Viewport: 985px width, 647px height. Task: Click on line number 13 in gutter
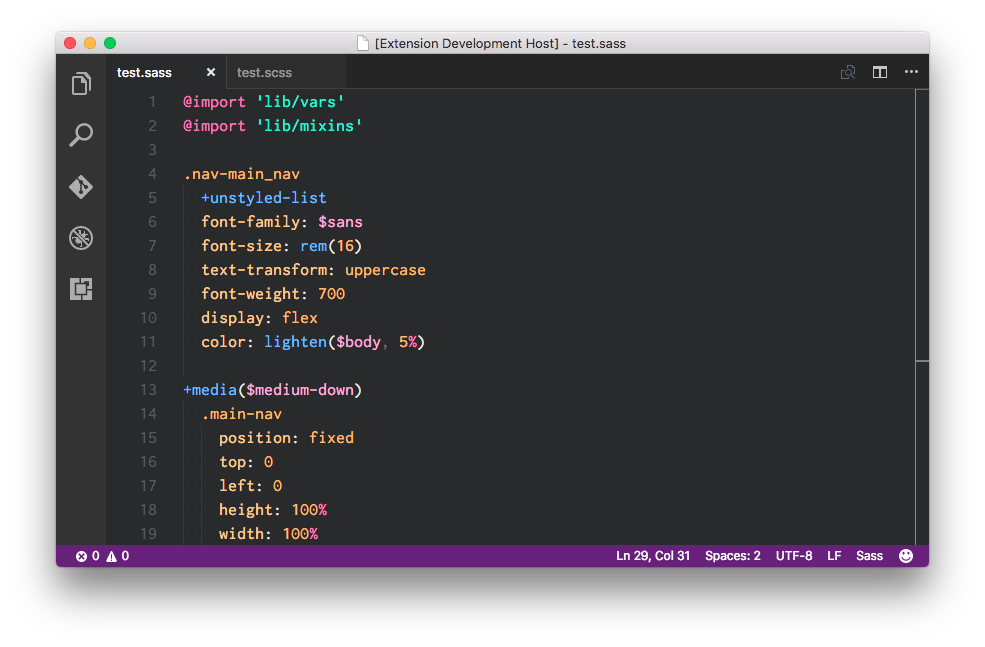coord(148,390)
